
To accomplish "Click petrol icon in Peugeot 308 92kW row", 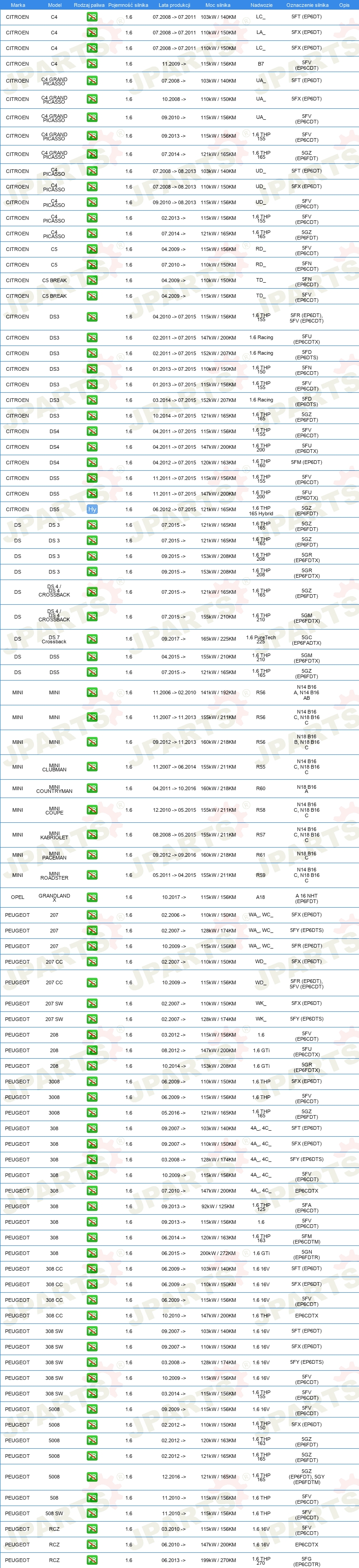I will click(x=92, y=1206).
